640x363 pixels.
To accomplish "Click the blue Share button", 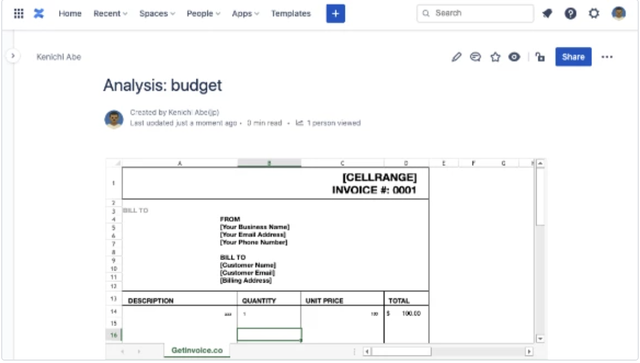I will [x=573, y=57].
